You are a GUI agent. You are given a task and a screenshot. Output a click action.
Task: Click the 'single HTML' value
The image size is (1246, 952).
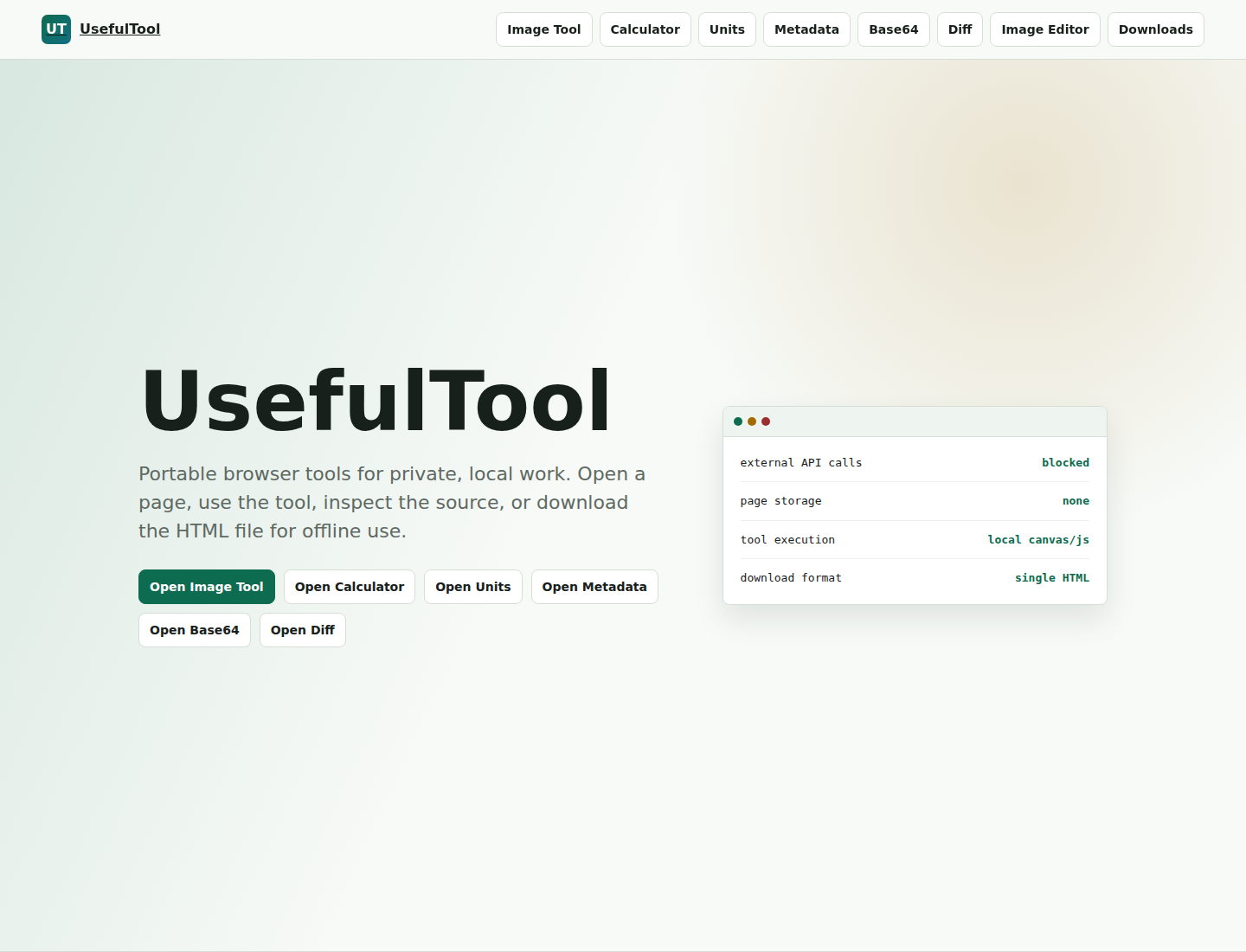click(1052, 578)
